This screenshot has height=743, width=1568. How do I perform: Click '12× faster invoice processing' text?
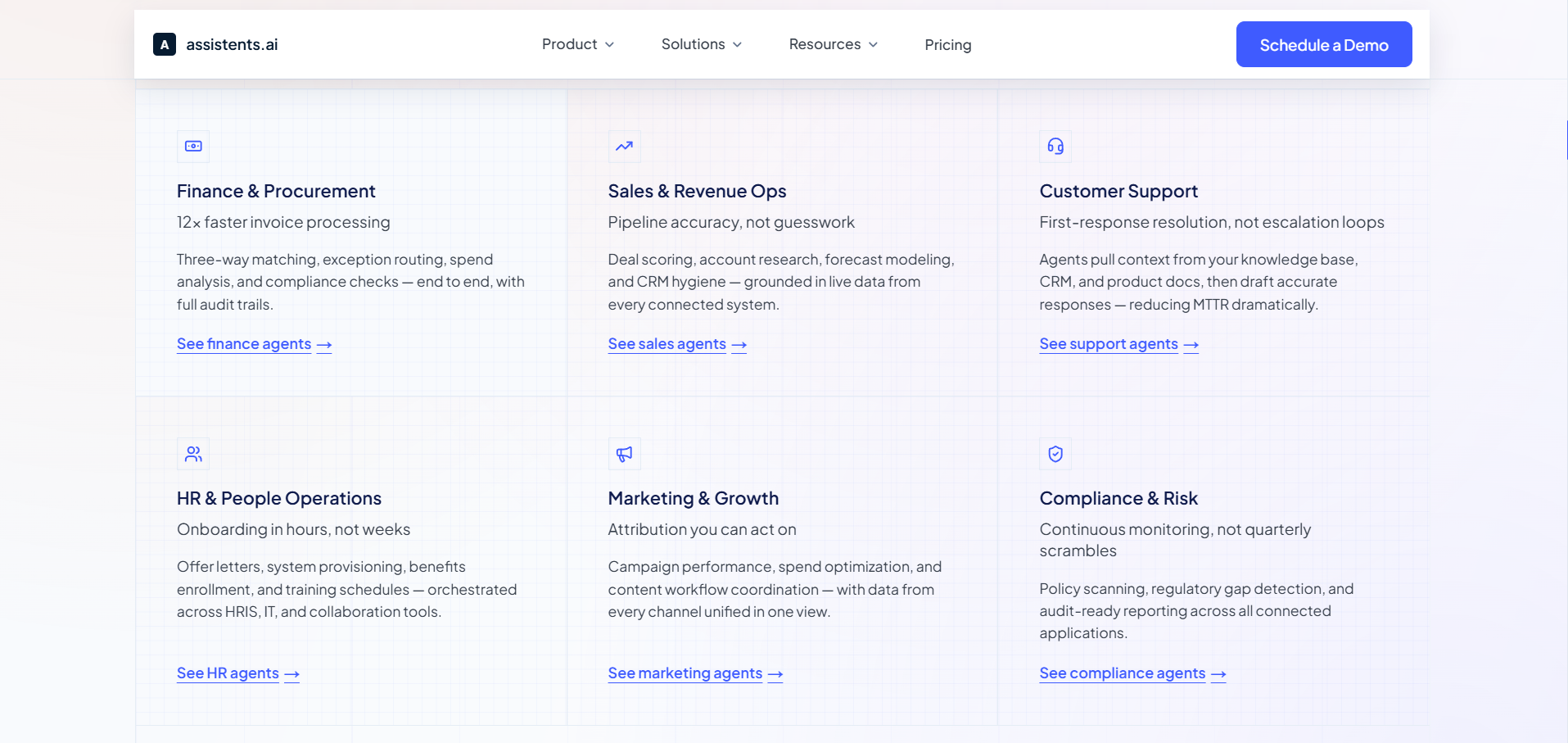[x=283, y=222]
